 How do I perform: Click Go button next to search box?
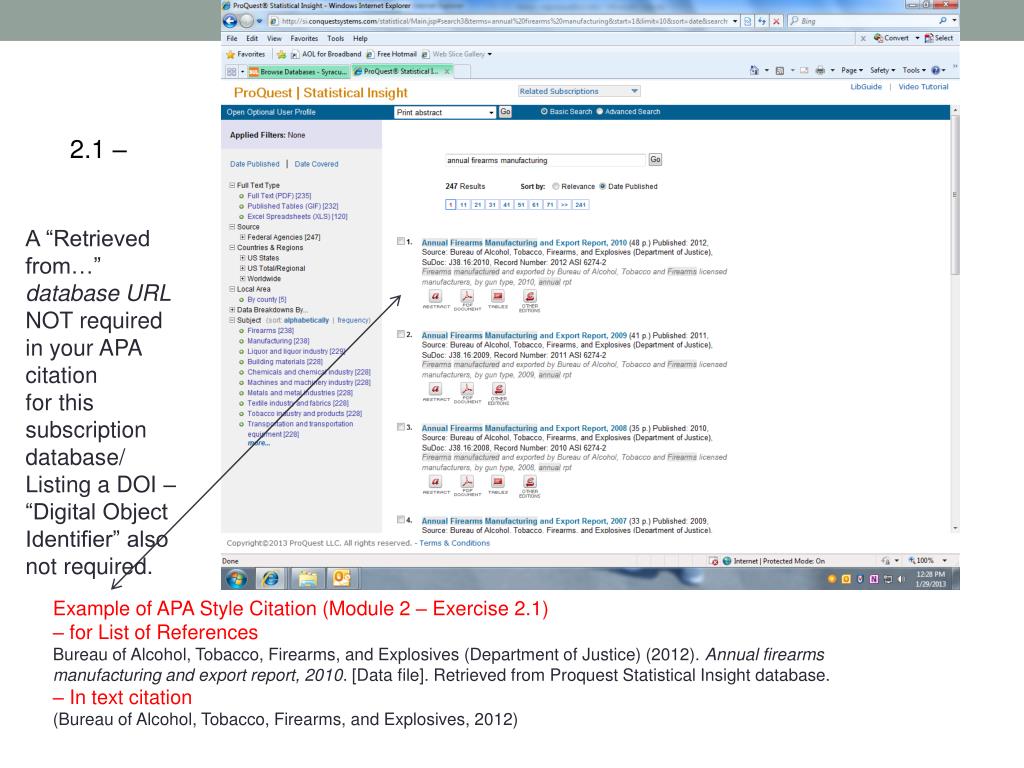tap(655, 160)
